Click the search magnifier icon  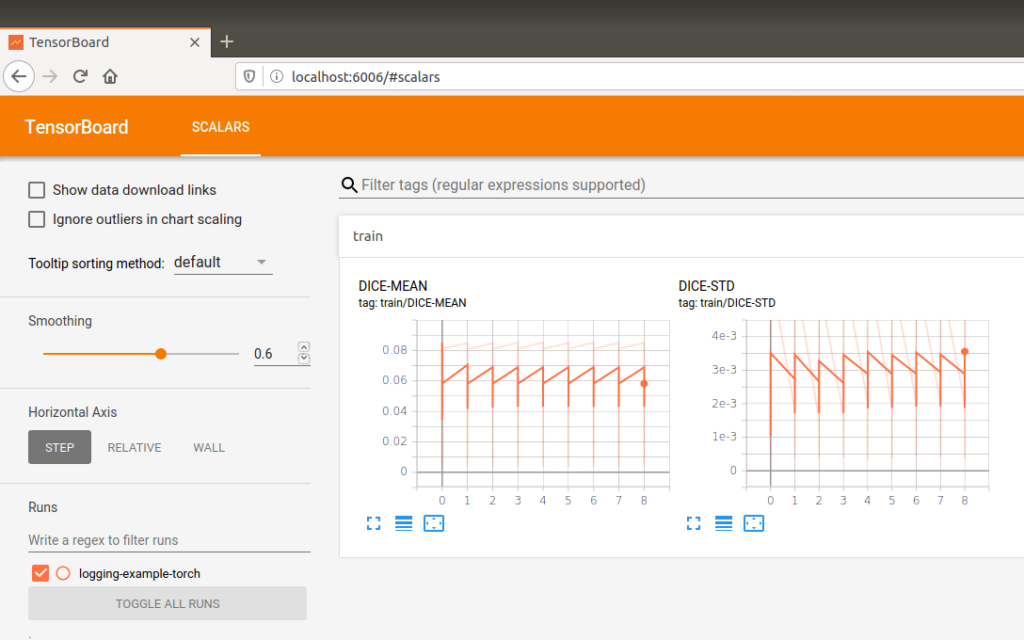tap(349, 185)
